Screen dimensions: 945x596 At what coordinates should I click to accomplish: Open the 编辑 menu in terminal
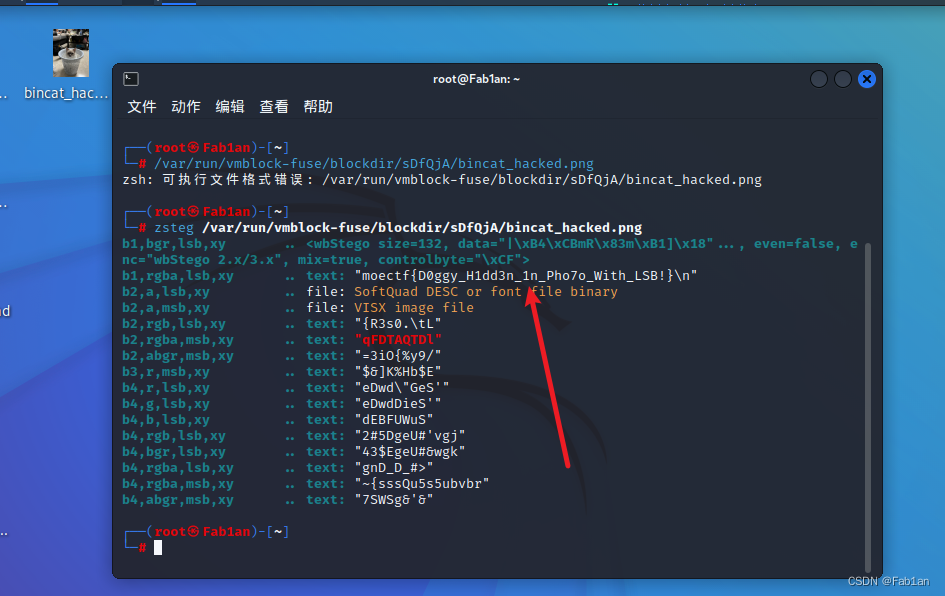coord(230,107)
